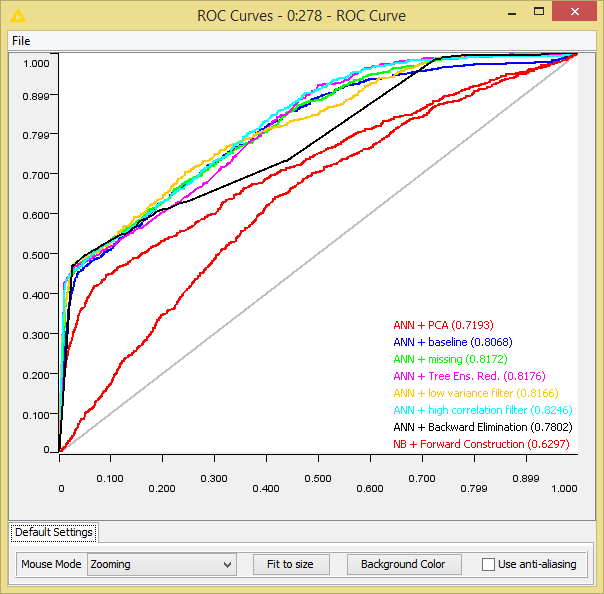Click ANN + high correlation filter legend entry
The image size is (604, 594).
(483, 410)
